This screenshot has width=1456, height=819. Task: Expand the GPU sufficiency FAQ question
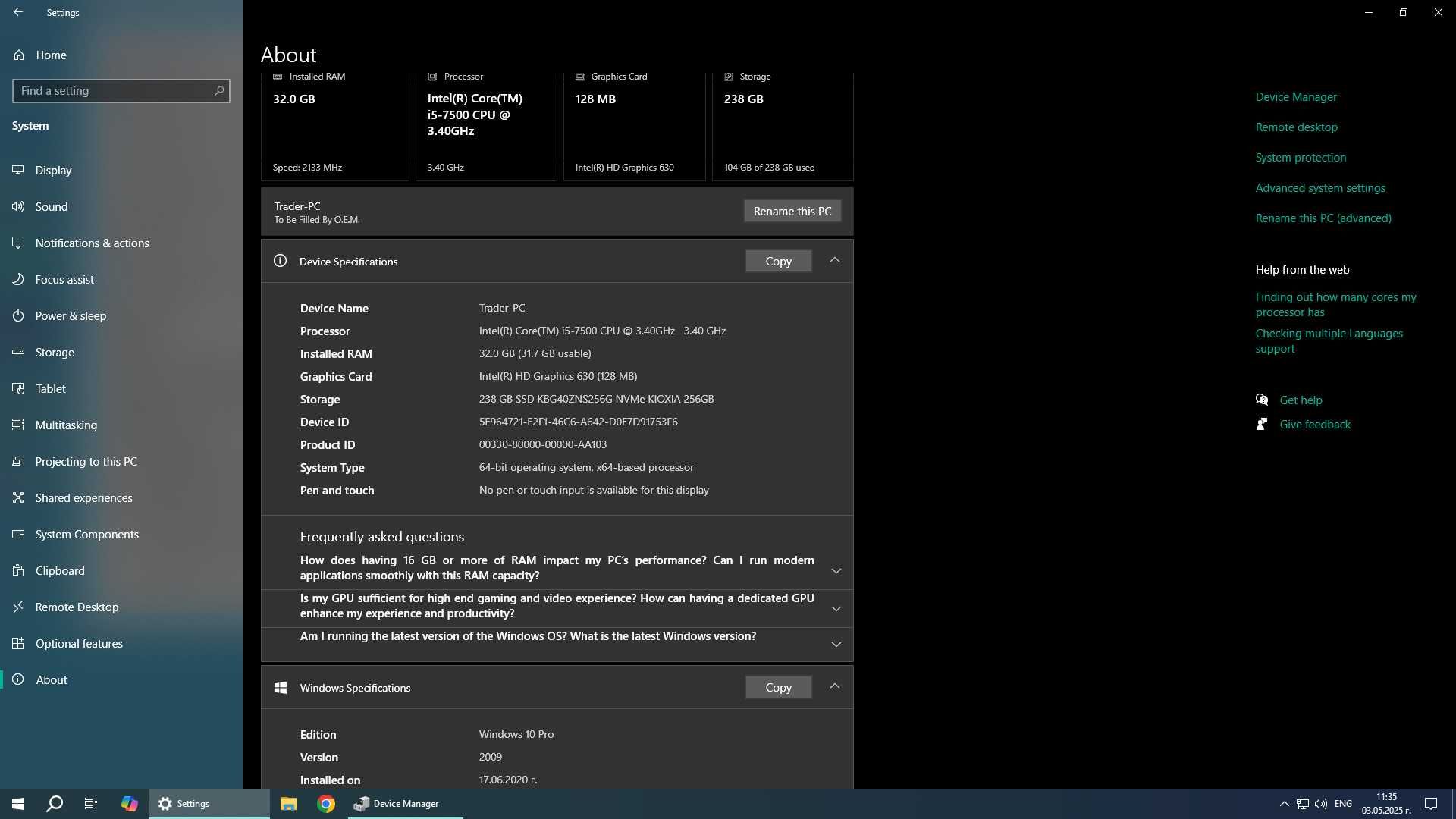point(836,608)
